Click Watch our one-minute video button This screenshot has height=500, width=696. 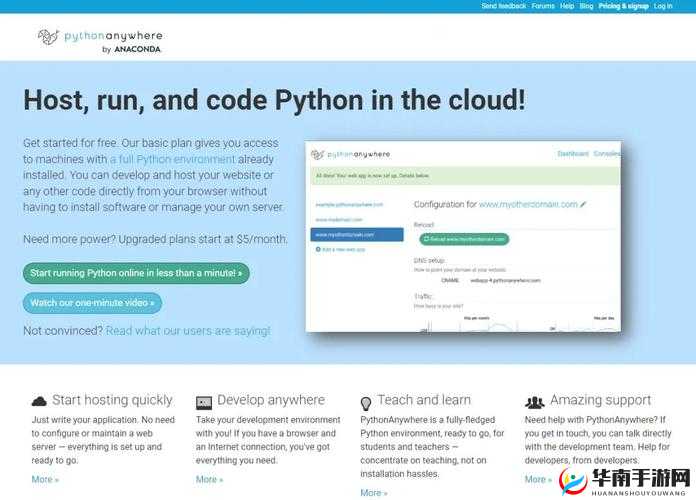(92, 303)
